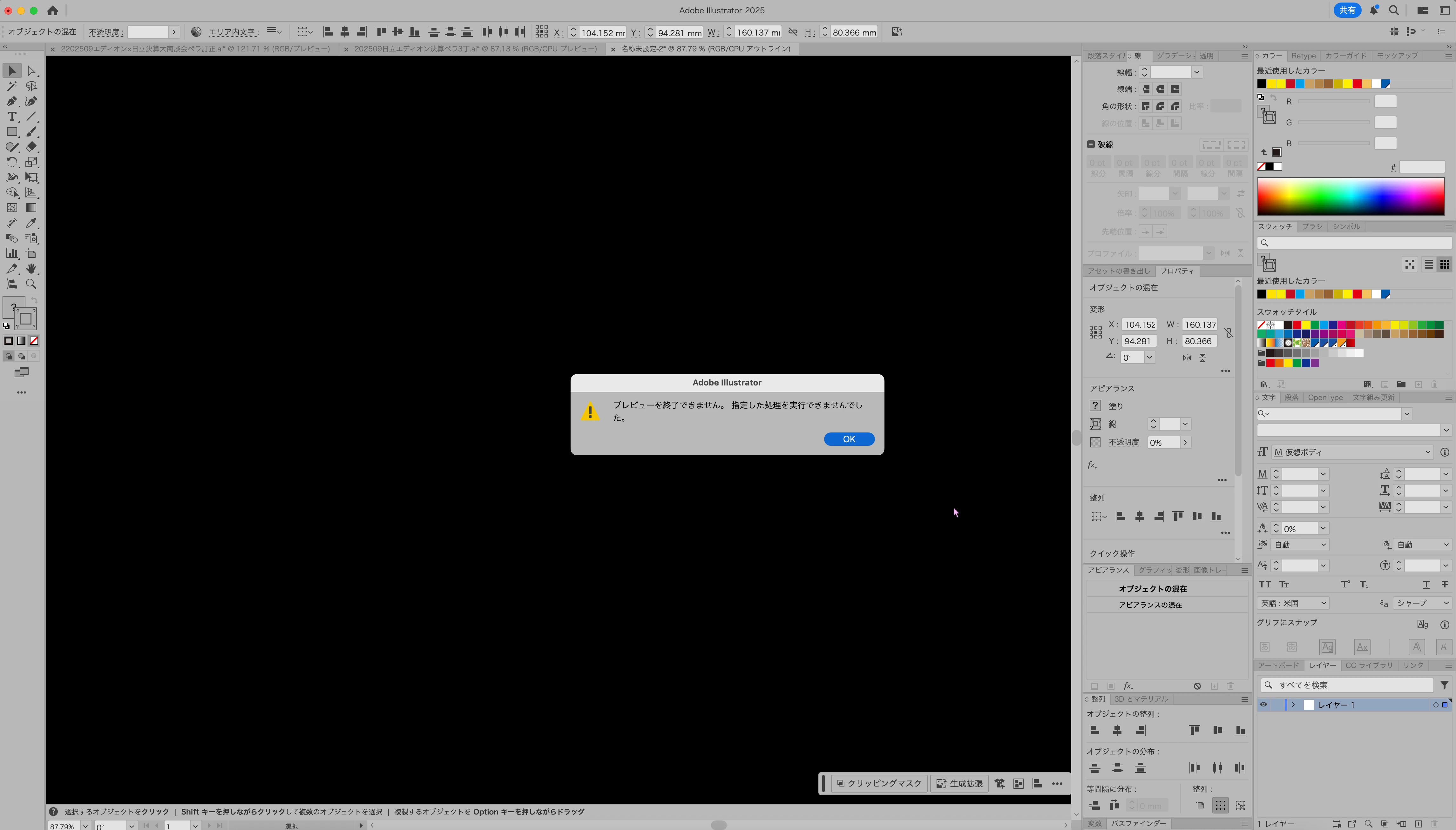This screenshot has width=1456, height=830.
Task: Click OK in the alert dialog
Action: click(x=849, y=439)
